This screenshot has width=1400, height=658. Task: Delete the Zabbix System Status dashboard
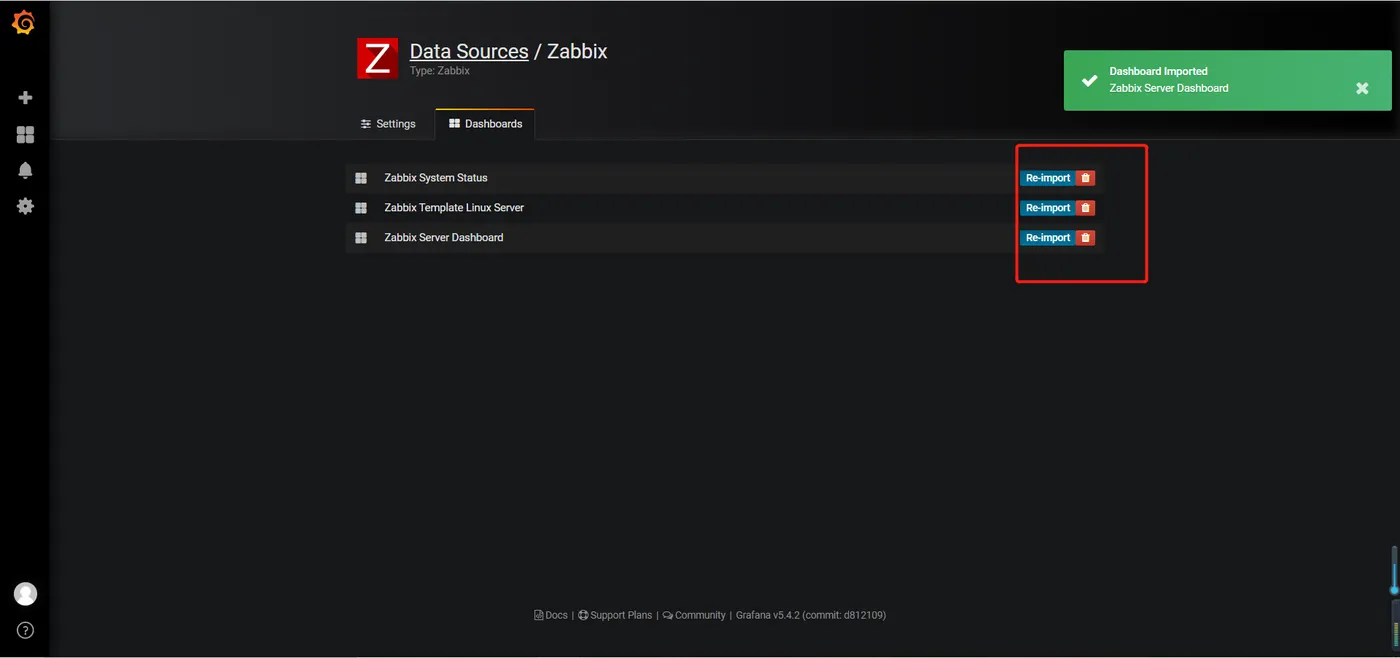1086,178
